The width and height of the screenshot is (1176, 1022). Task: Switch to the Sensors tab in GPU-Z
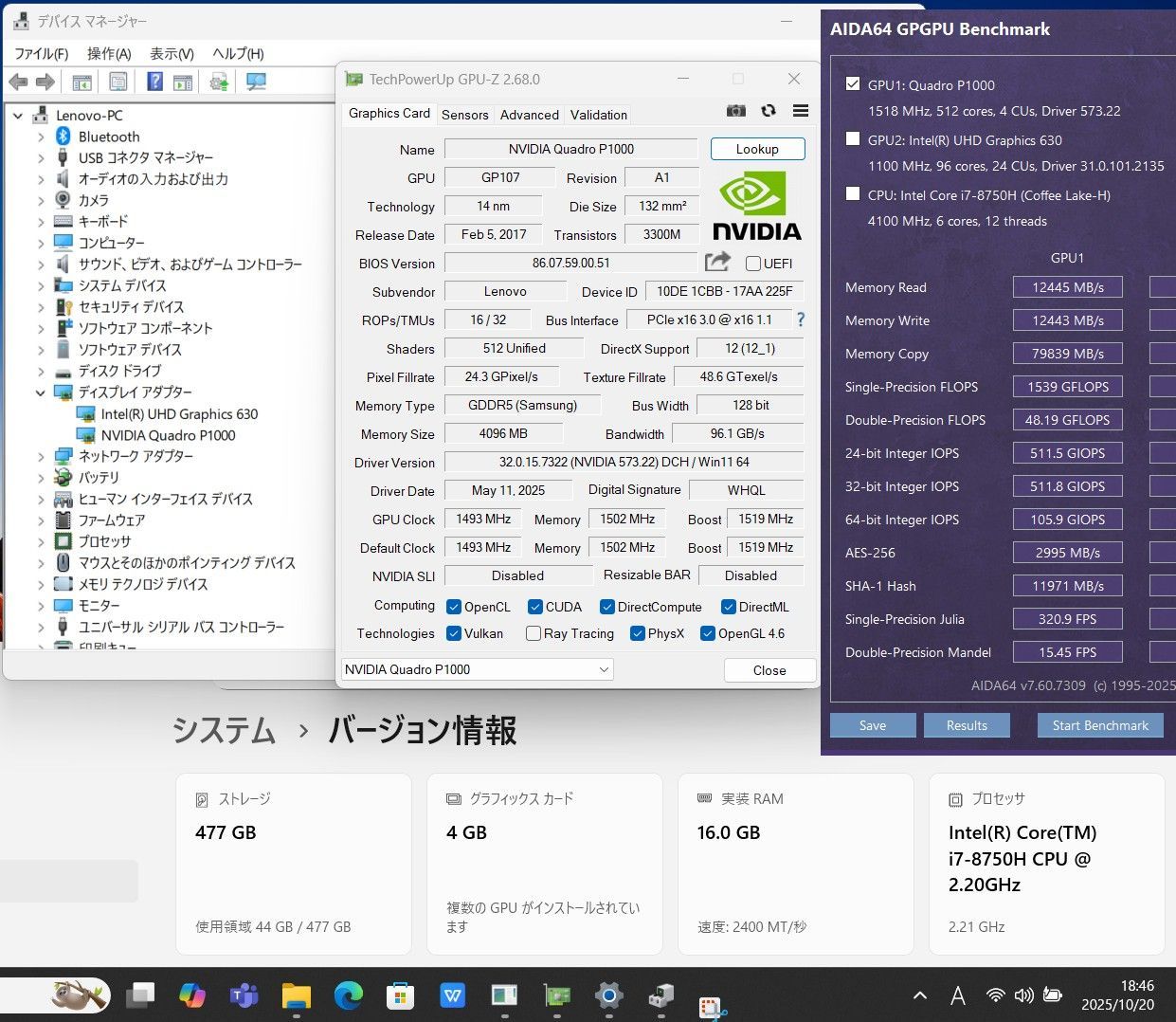pyautogui.click(x=465, y=115)
